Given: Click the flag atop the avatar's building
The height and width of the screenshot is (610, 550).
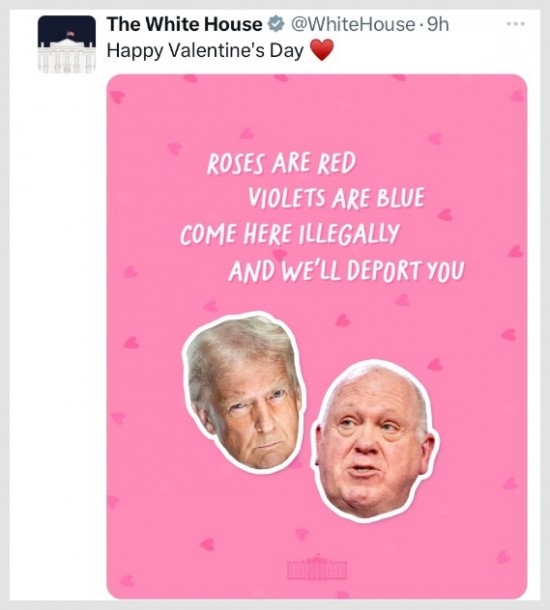Looking at the screenshot, I should click(x=70, y=34).
